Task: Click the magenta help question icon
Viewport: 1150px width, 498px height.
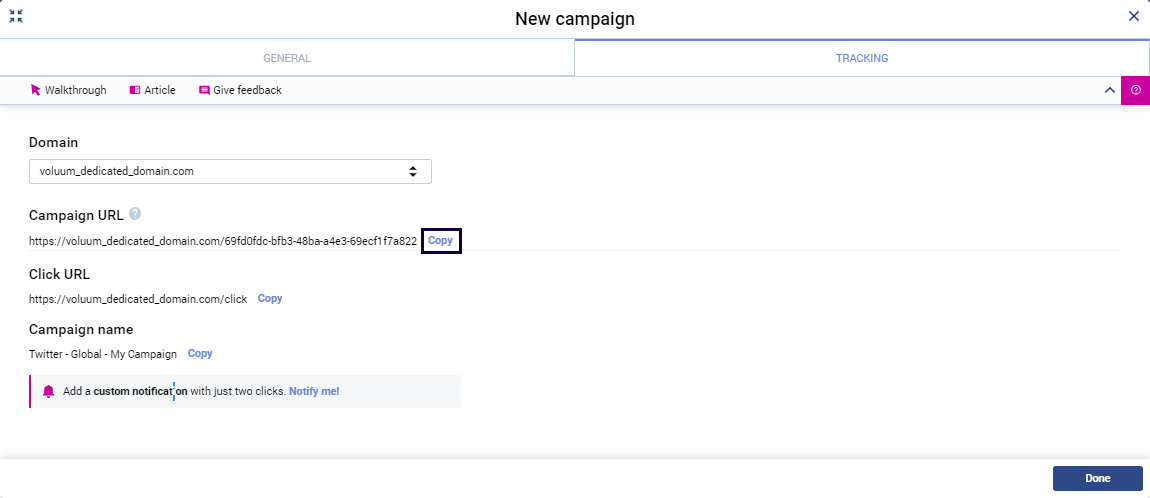Action: click(x=1136, y=90)
